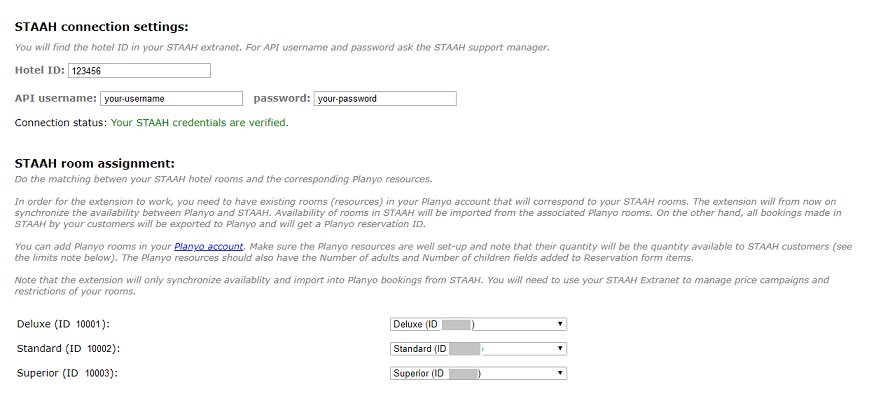Click the Hotel ID label
Image resolution: width=877 pixels, height=394 pixels.
click(40, 71)
